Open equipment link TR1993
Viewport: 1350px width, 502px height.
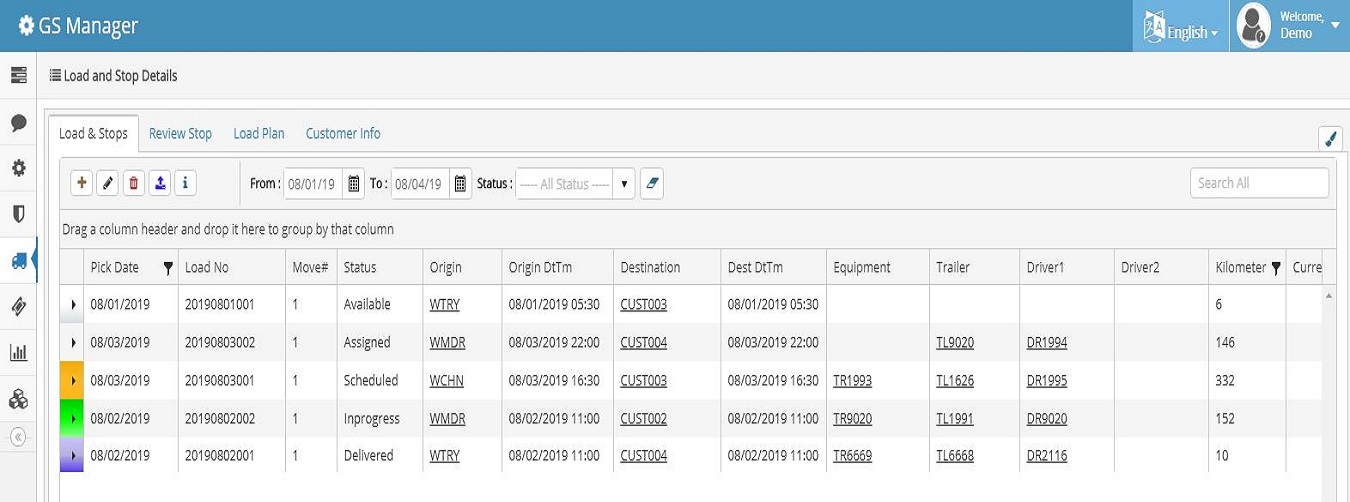pos(853,380)
